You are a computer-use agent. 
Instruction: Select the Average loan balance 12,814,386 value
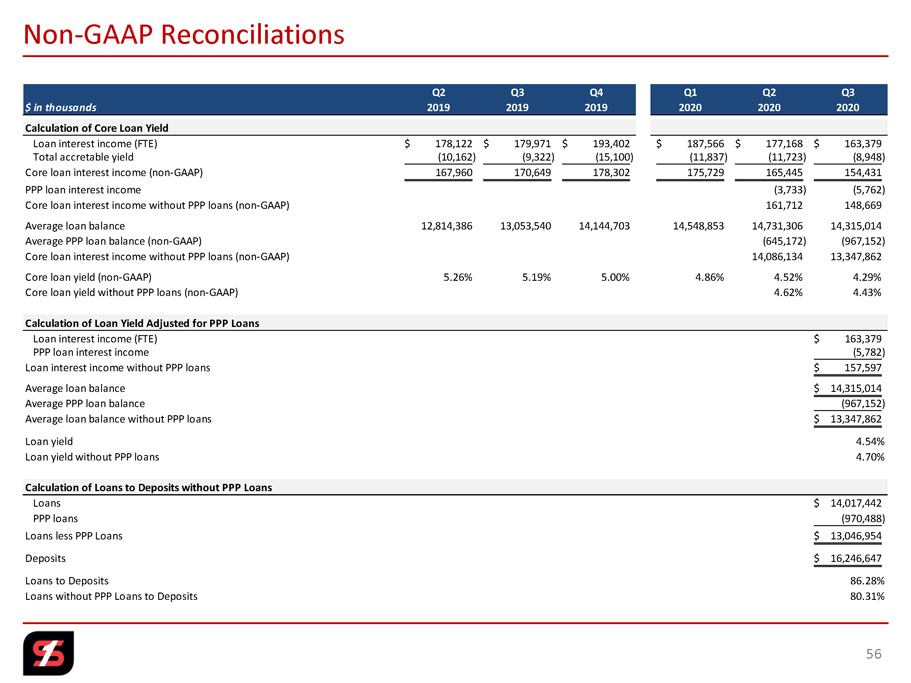point(447,226)
